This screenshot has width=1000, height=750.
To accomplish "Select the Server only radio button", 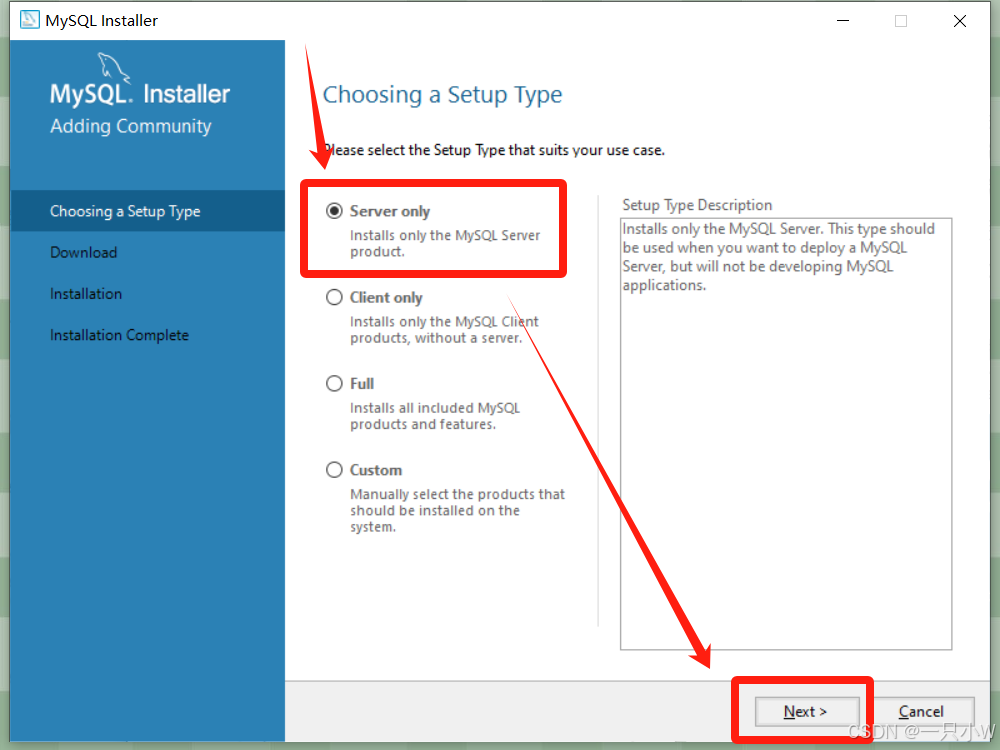I will (x=334, y=211).
